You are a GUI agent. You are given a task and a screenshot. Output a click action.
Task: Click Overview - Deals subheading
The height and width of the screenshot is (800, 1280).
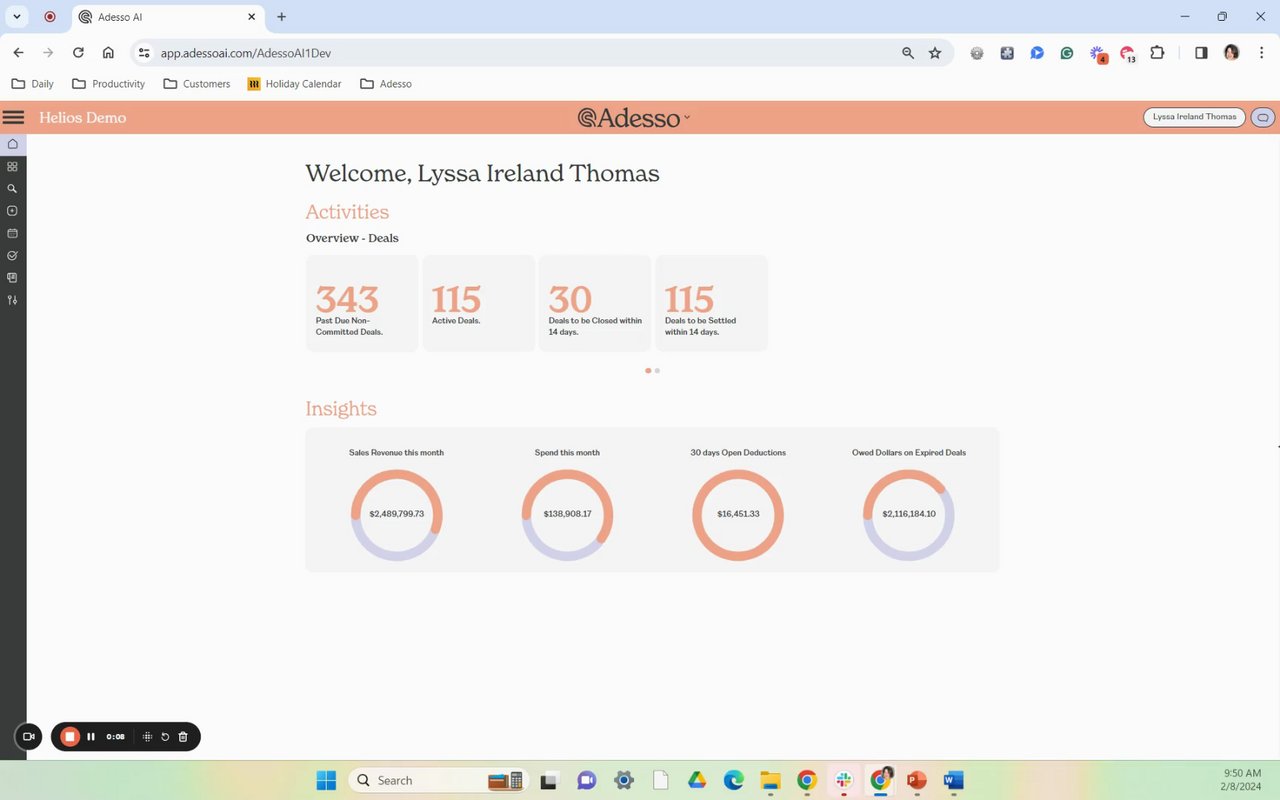tap(352, 238)
